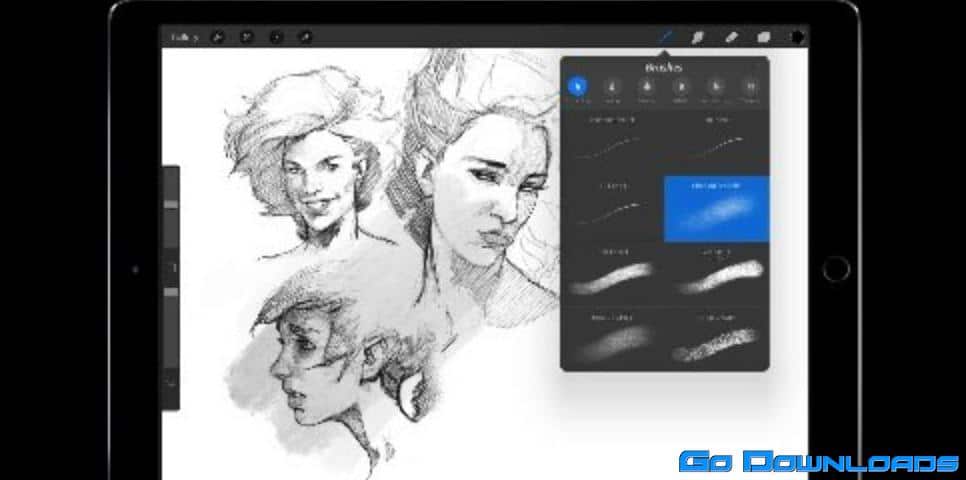Switch to the last brush category icon
The width and height of the screenshot is (966, 480).
click(749, 89)
